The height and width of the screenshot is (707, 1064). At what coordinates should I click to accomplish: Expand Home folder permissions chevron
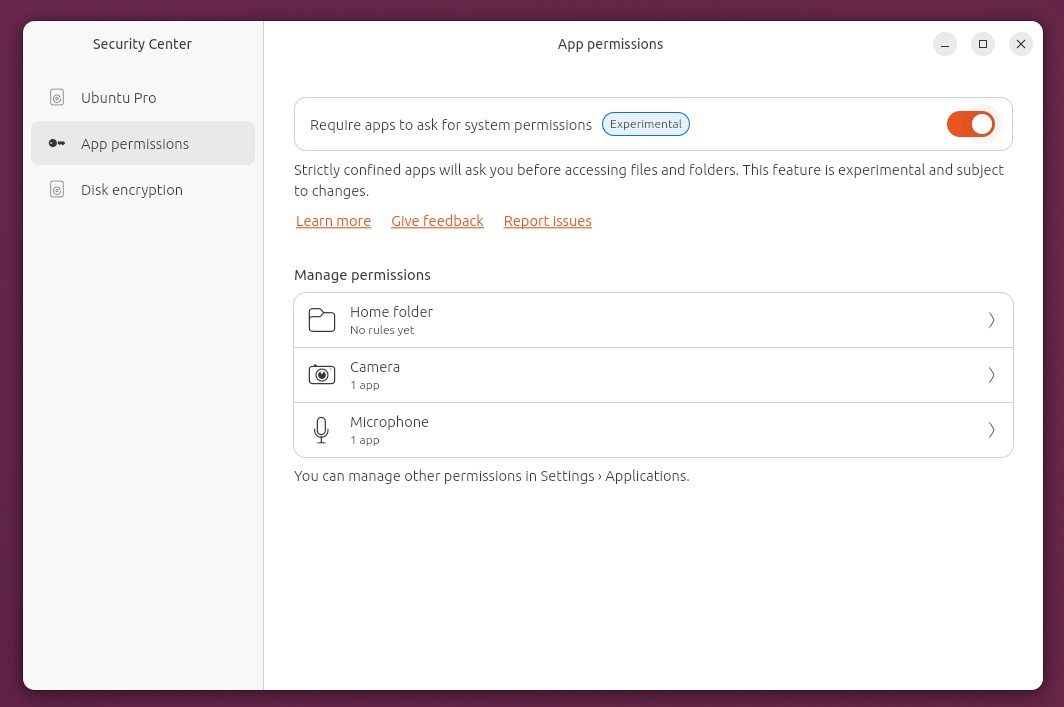[991, 320]
